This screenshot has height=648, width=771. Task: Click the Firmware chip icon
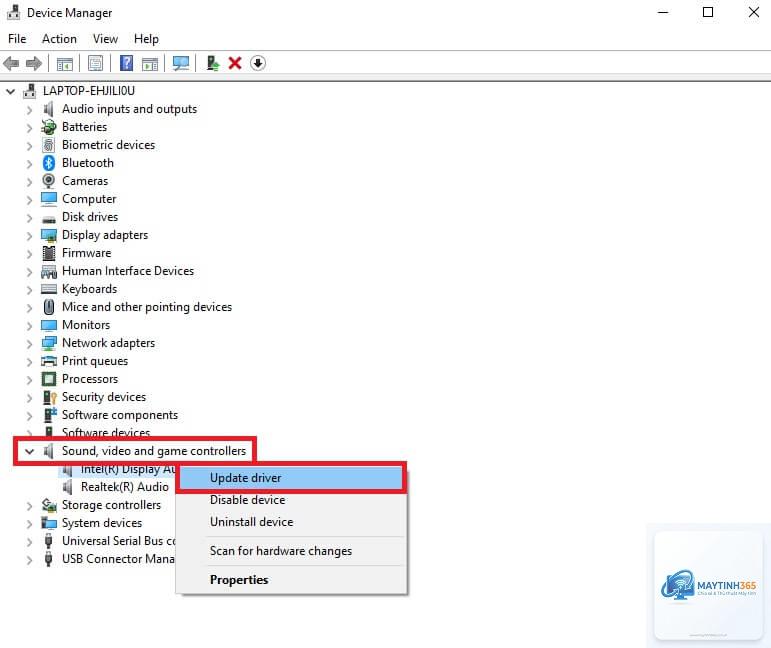tap(49, 253)
